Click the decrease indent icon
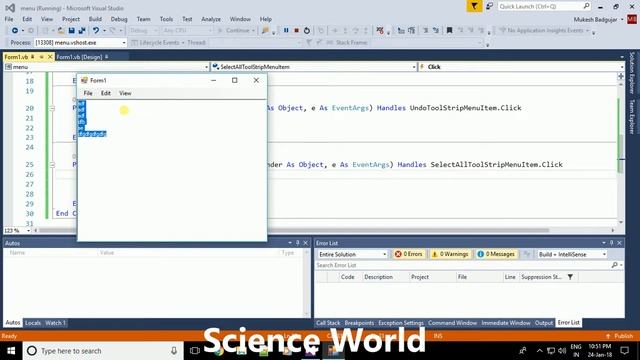Image resolution: width=640 pixels, height=360 pixels. [401, 31]
